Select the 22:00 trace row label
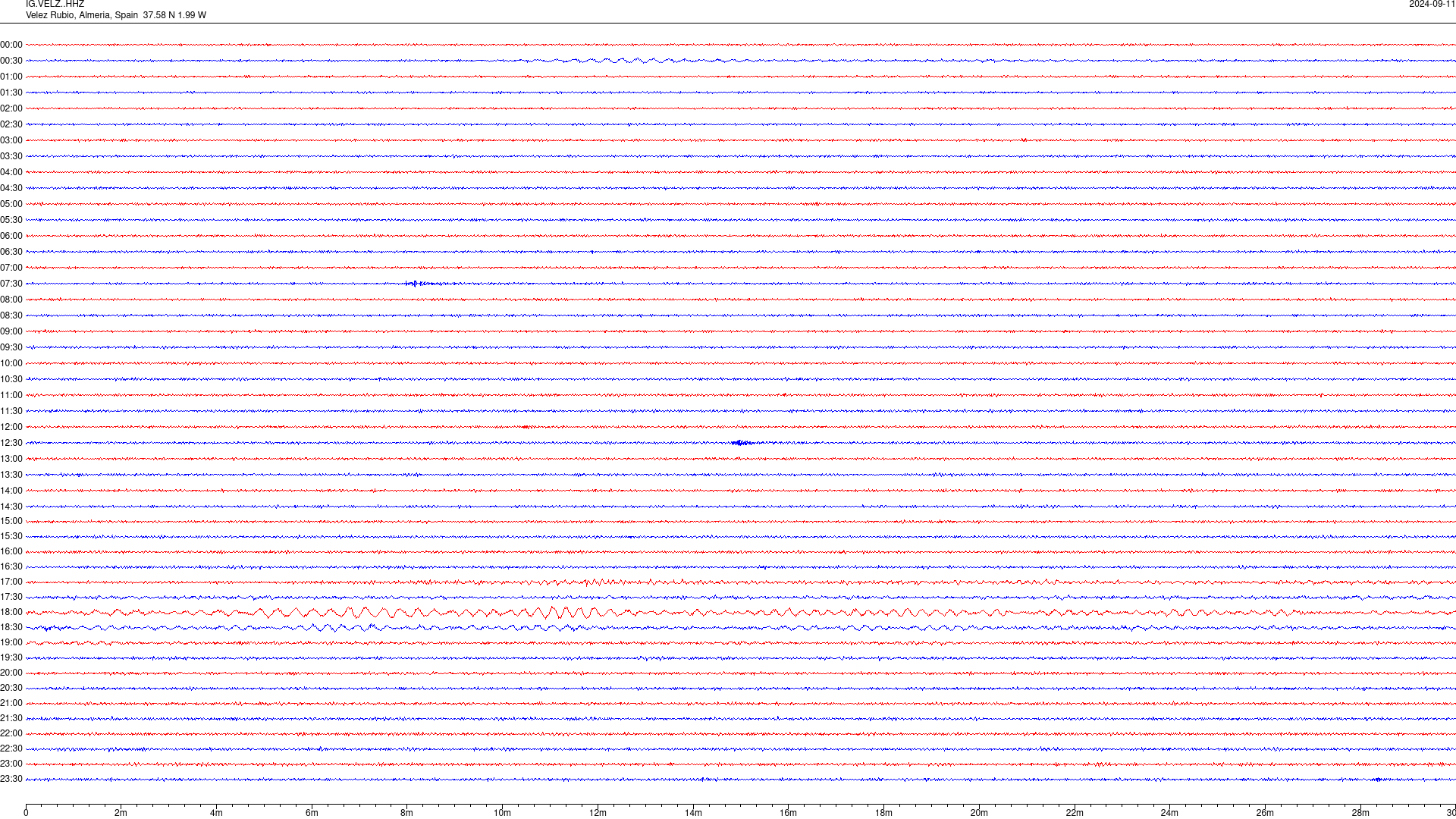The height and width of the screenshot is (819, 1456). [11, 733]
